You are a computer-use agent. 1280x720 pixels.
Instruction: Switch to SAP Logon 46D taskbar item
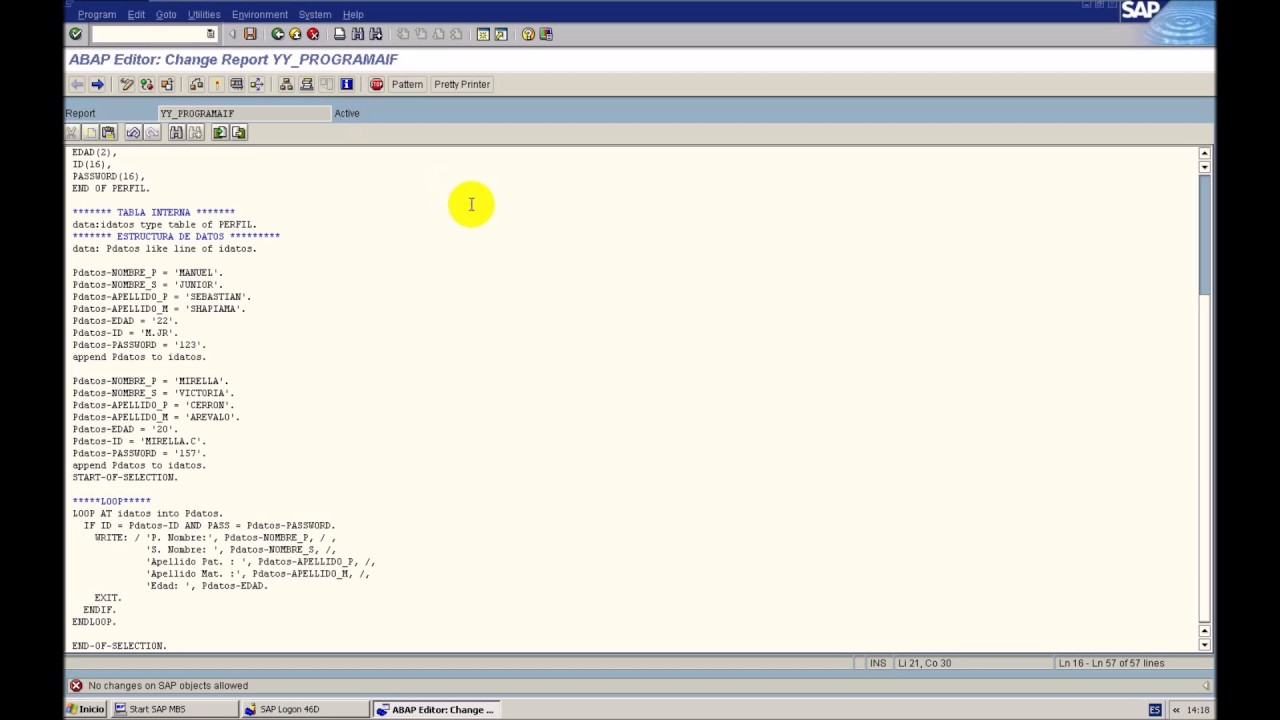308,709
